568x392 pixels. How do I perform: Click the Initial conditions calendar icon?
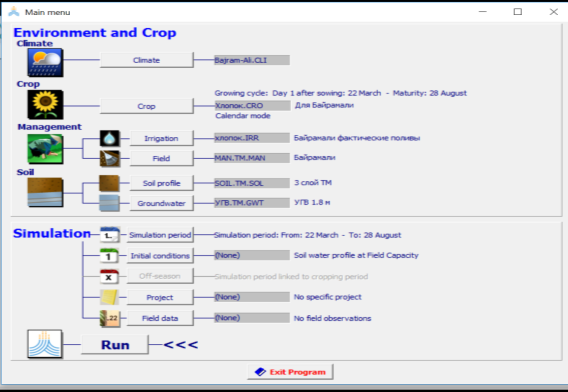click(x=110, y=256)
